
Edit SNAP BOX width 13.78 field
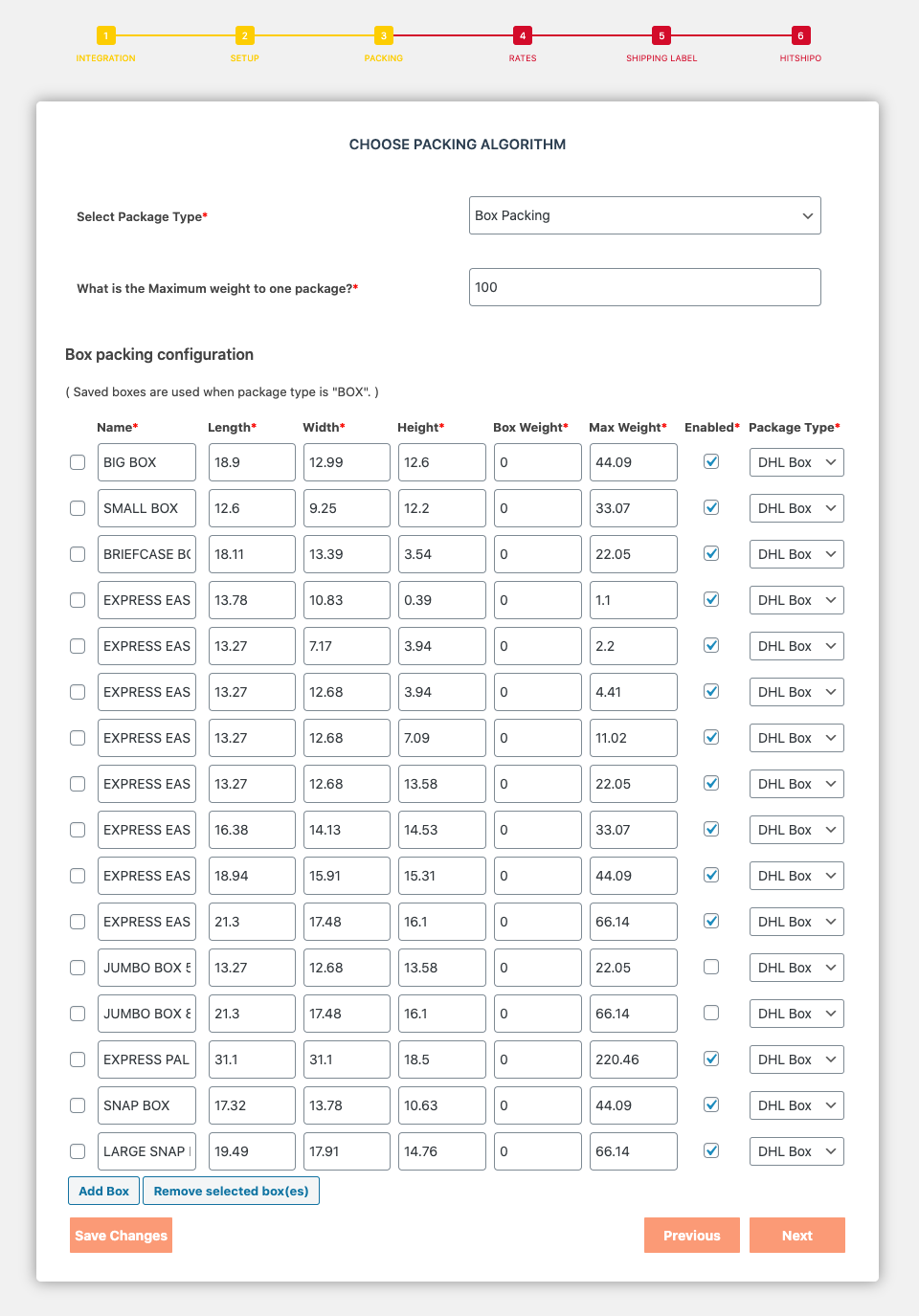coord(347,1105)
